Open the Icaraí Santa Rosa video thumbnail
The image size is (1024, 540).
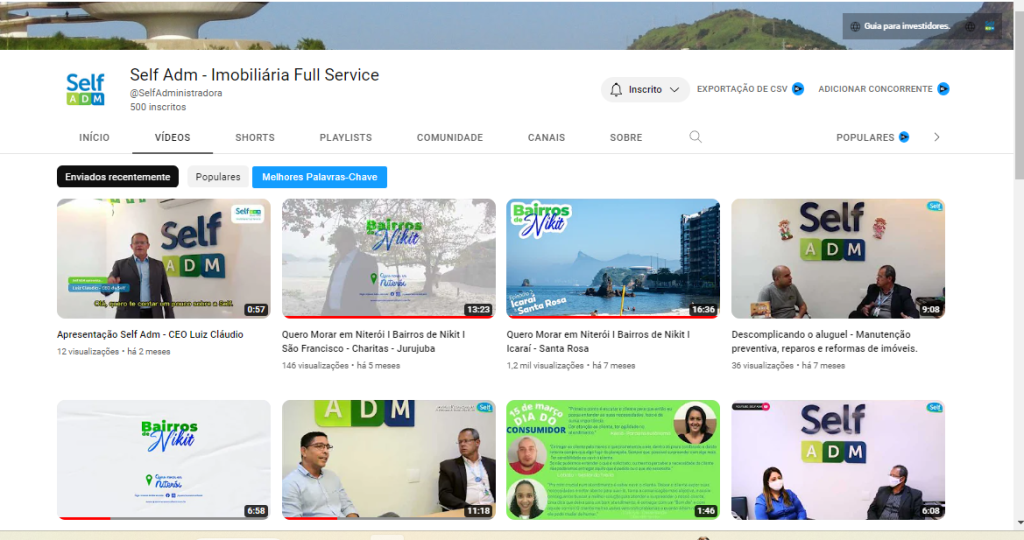pyautogui.click(x=613, y=259)
